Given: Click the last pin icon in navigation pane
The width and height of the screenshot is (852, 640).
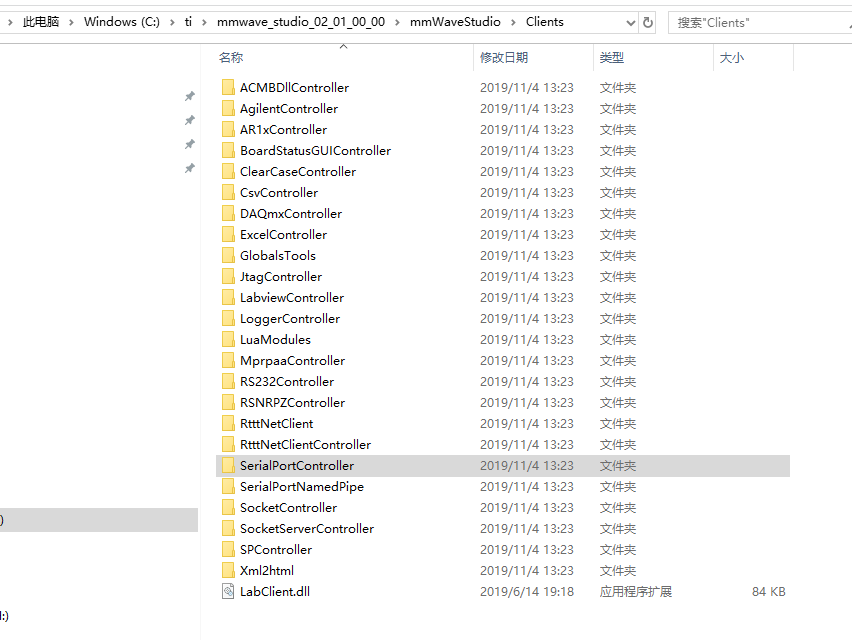Looking at the screenshot, I should point(190,168).
